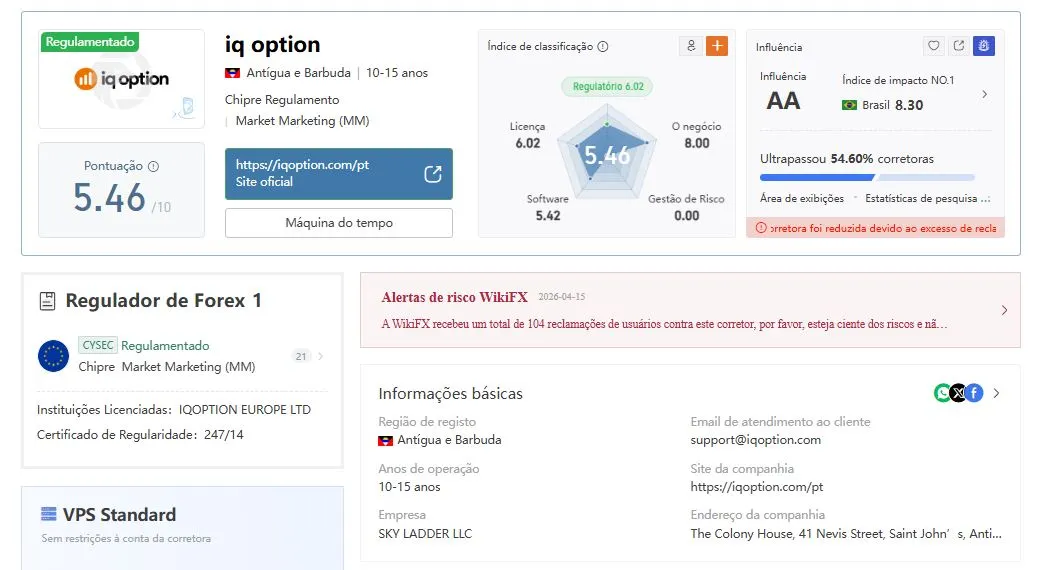Click the certificate icon in logo card
Viewport: 1047px width, 570px height.
point(186,107)
